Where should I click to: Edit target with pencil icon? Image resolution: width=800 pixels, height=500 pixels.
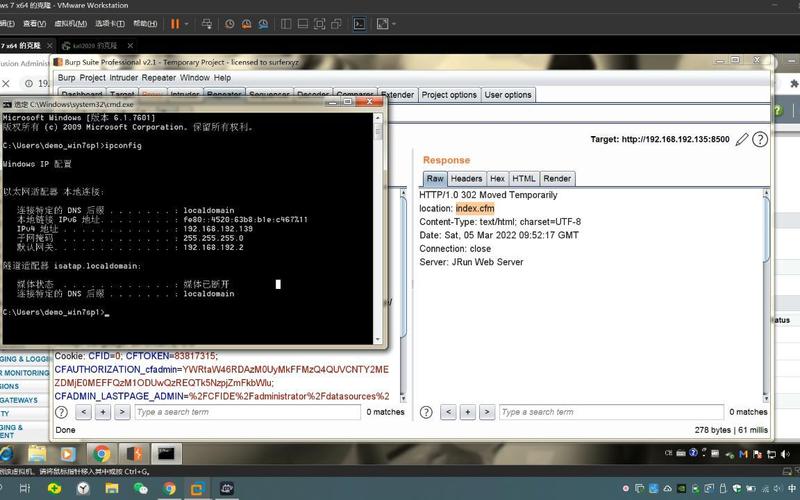[742, 139]
